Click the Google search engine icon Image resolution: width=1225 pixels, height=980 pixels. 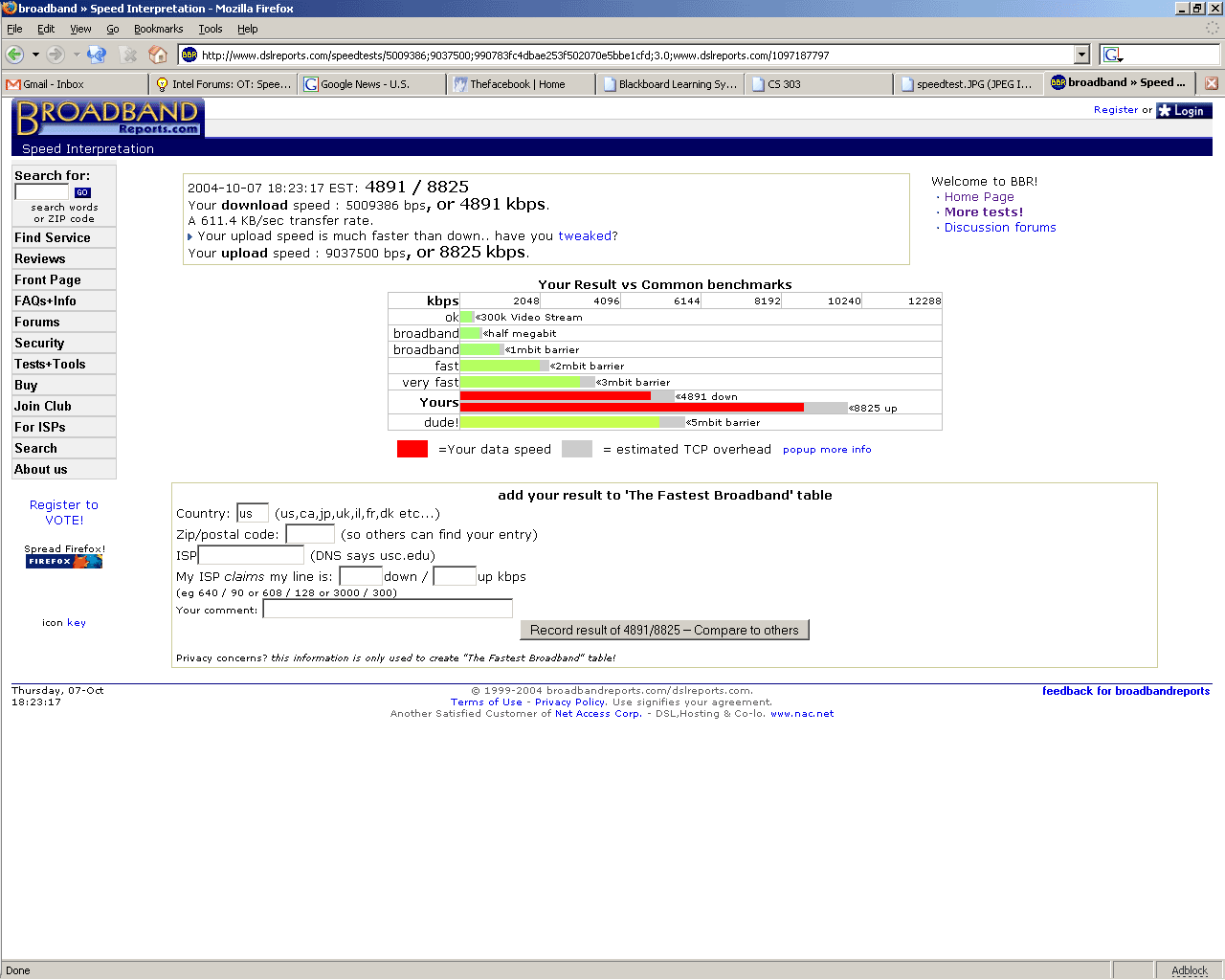click(x=1111, y=55)
